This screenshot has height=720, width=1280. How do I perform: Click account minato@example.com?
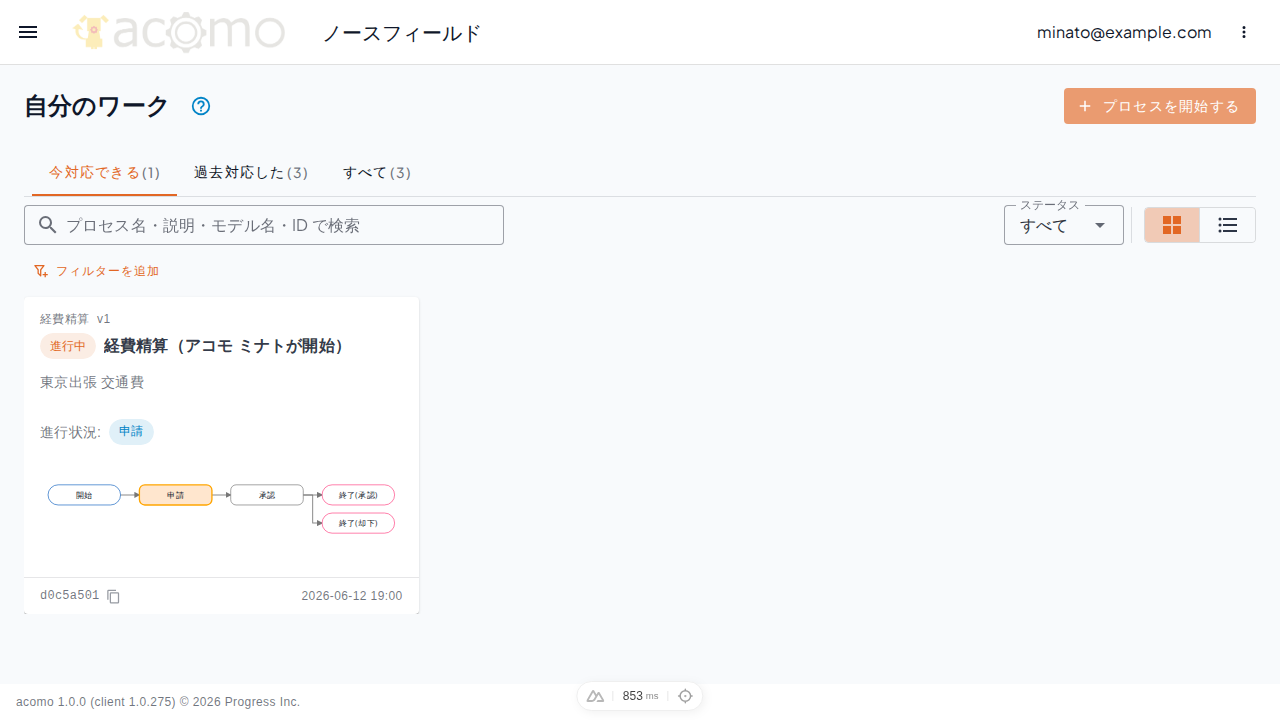(x=1124, y=32)
